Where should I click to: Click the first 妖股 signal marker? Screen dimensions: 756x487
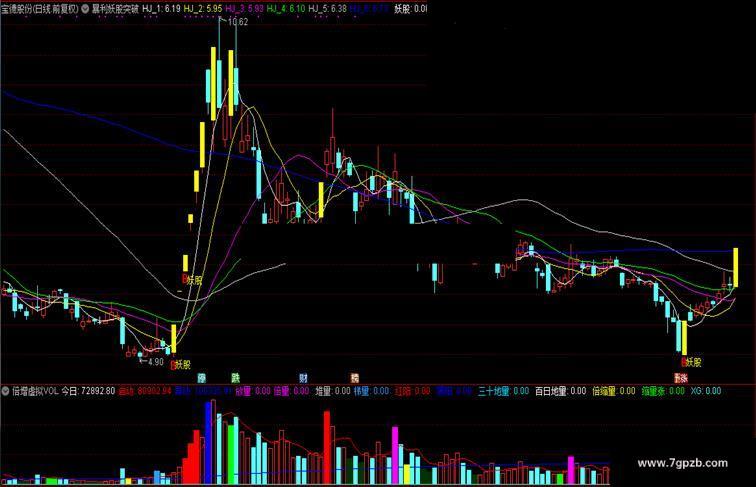[195, 280]
